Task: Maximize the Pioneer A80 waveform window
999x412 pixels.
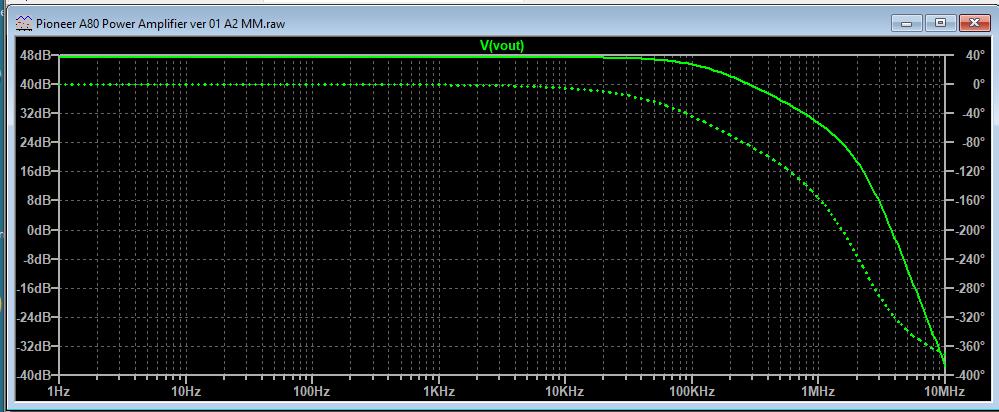Action: 940,24
